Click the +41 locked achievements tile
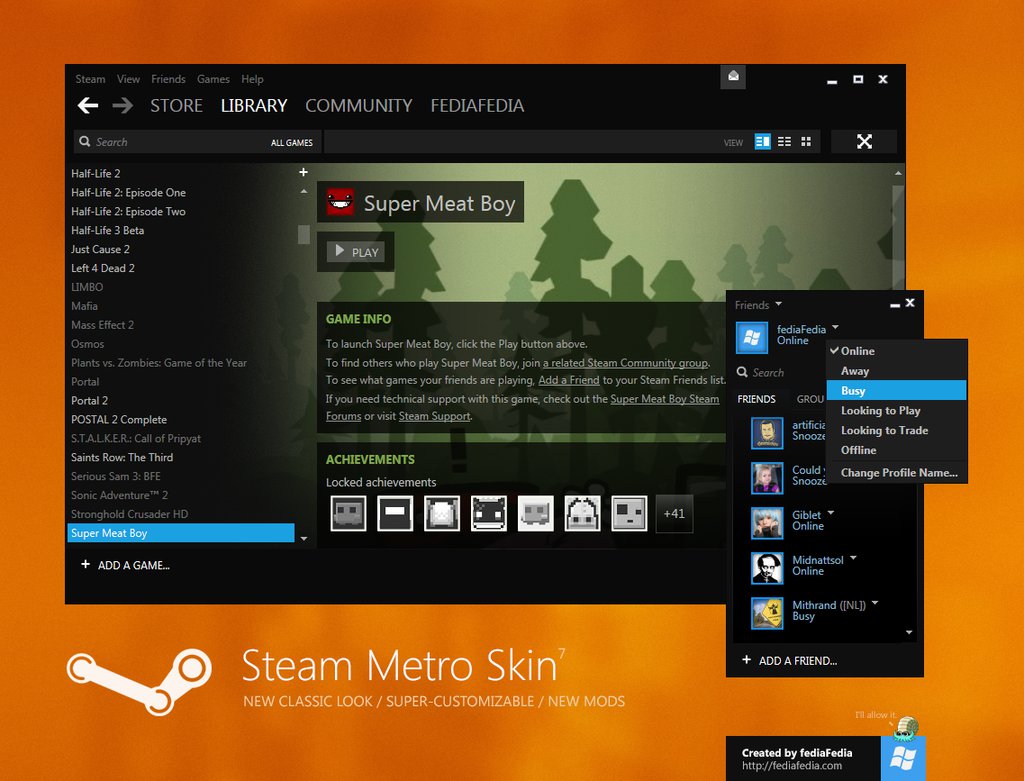 click(x=674, y=514)
